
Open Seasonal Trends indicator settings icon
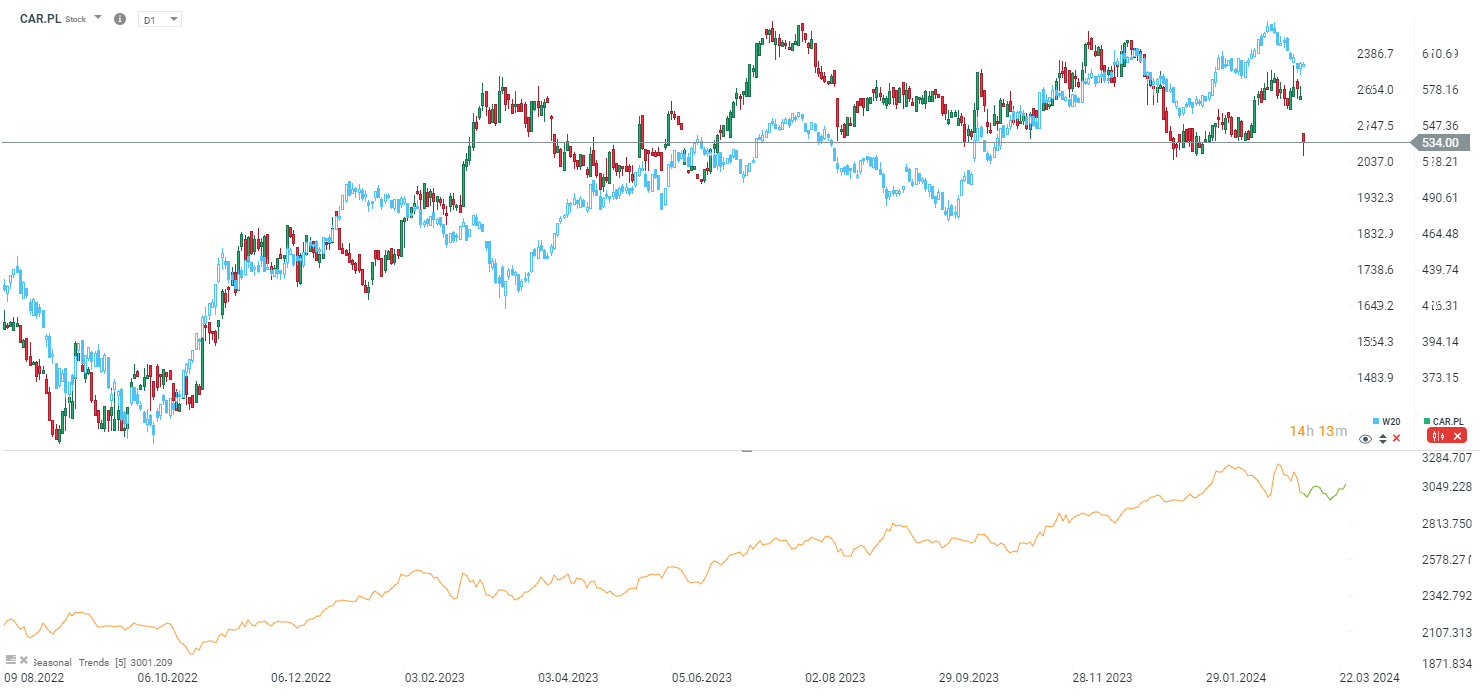pyautogui.click(x=11, y=660)
